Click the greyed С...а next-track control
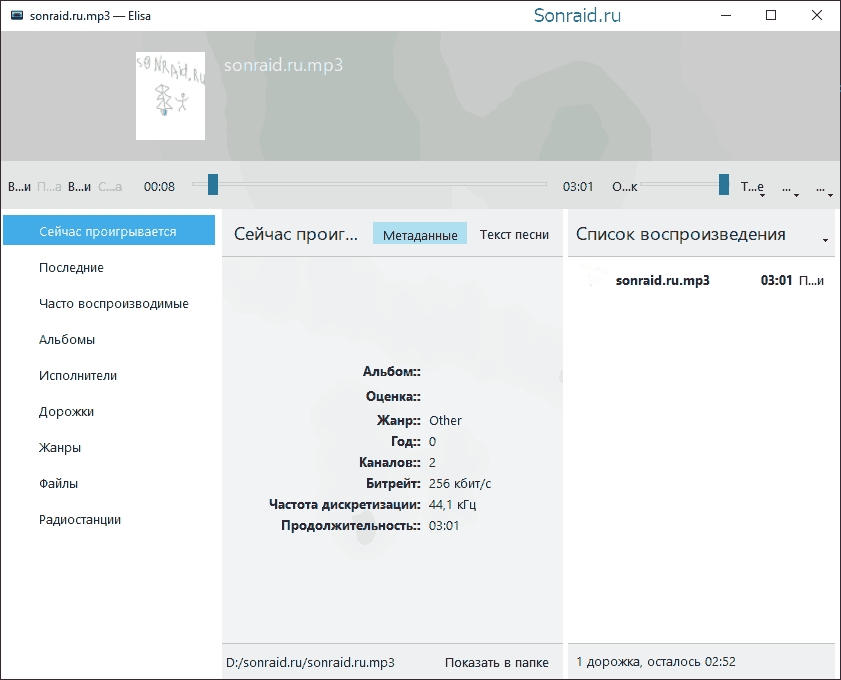This screenshot has height=680, width=841. point(110,187)
